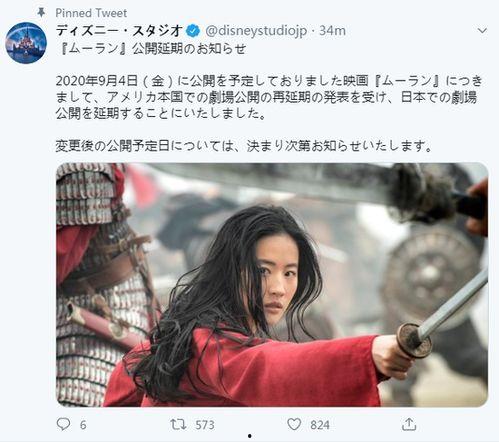Click the small dot indicator below tweet

coord(250,436)
